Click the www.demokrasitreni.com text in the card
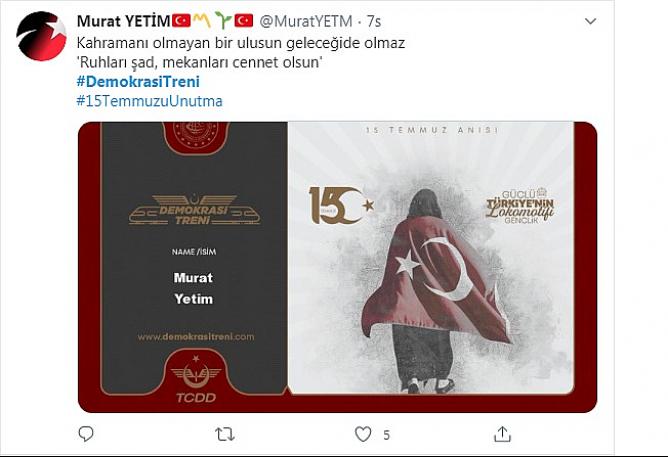 [196, 337]
